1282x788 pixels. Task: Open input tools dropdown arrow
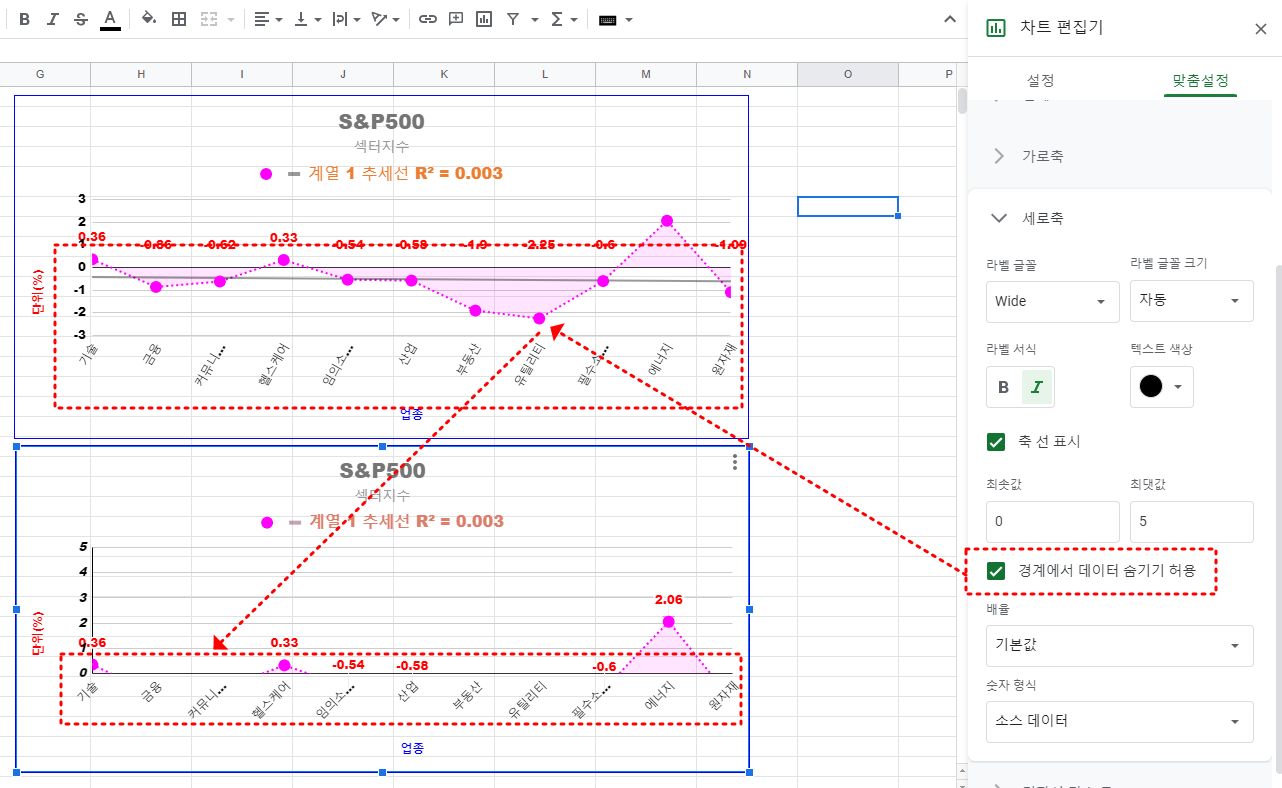click(x=629, y=19)
